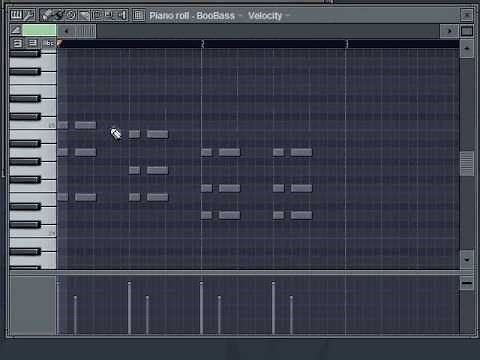Click the tall velocity bar at bar 2 start

pos(201,308)
